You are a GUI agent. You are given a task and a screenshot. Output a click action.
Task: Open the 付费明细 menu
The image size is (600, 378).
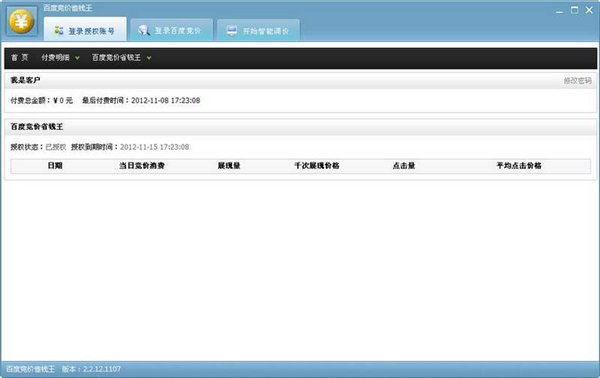pyautogui.click(x=55, y=57)
